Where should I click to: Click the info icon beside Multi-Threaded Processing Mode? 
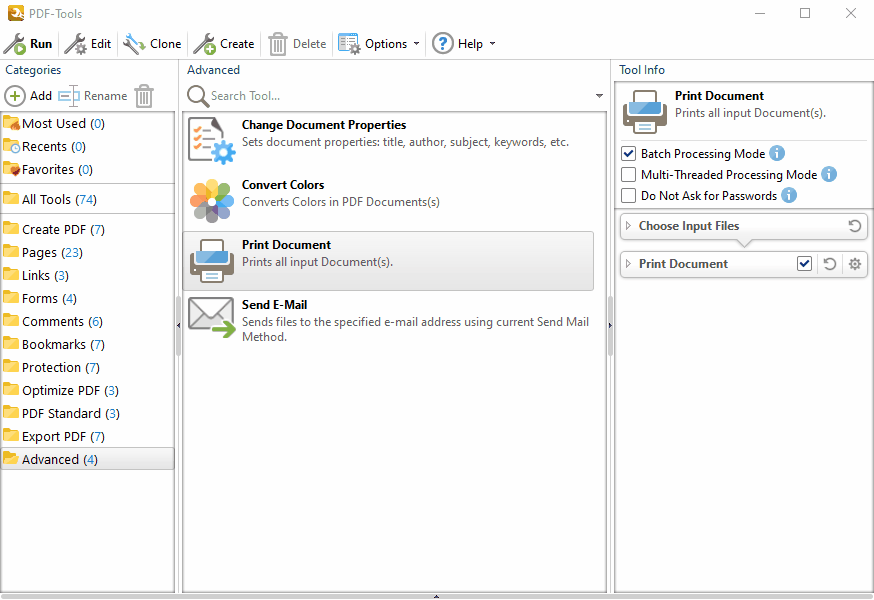pyautogui.click(x=827, y=174)
